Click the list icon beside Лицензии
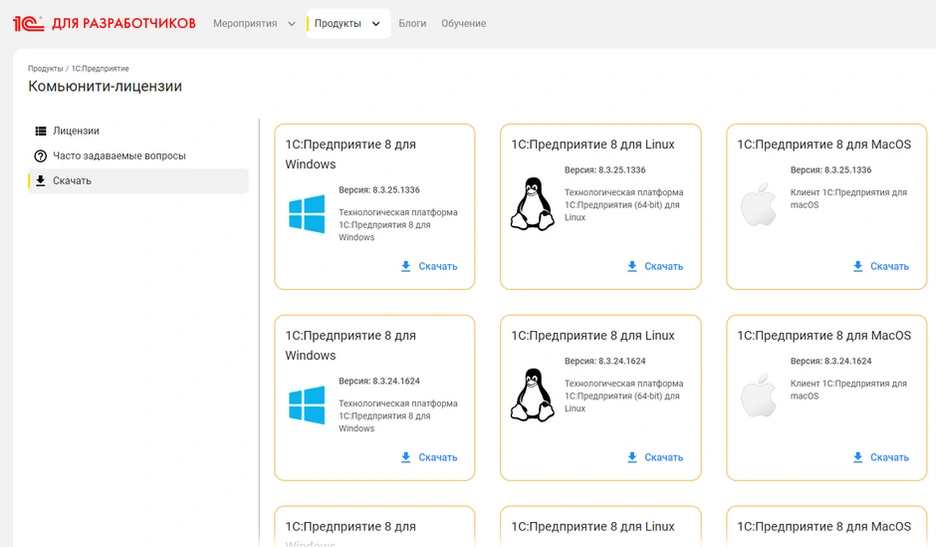 click(x=41, y=131)
